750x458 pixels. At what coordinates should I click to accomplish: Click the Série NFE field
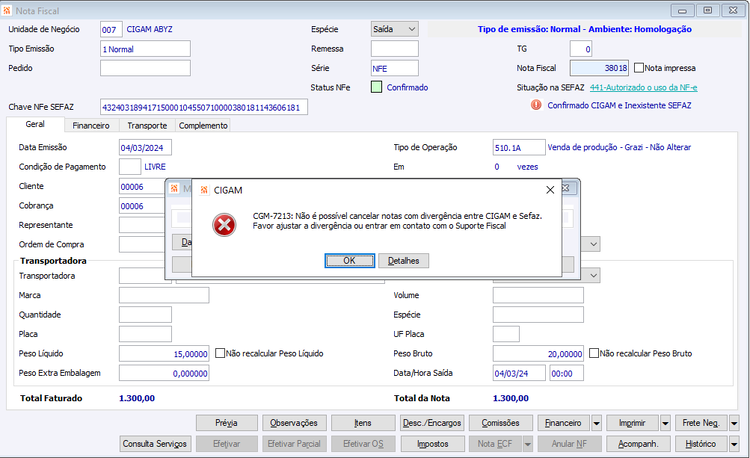pos(395,68)
